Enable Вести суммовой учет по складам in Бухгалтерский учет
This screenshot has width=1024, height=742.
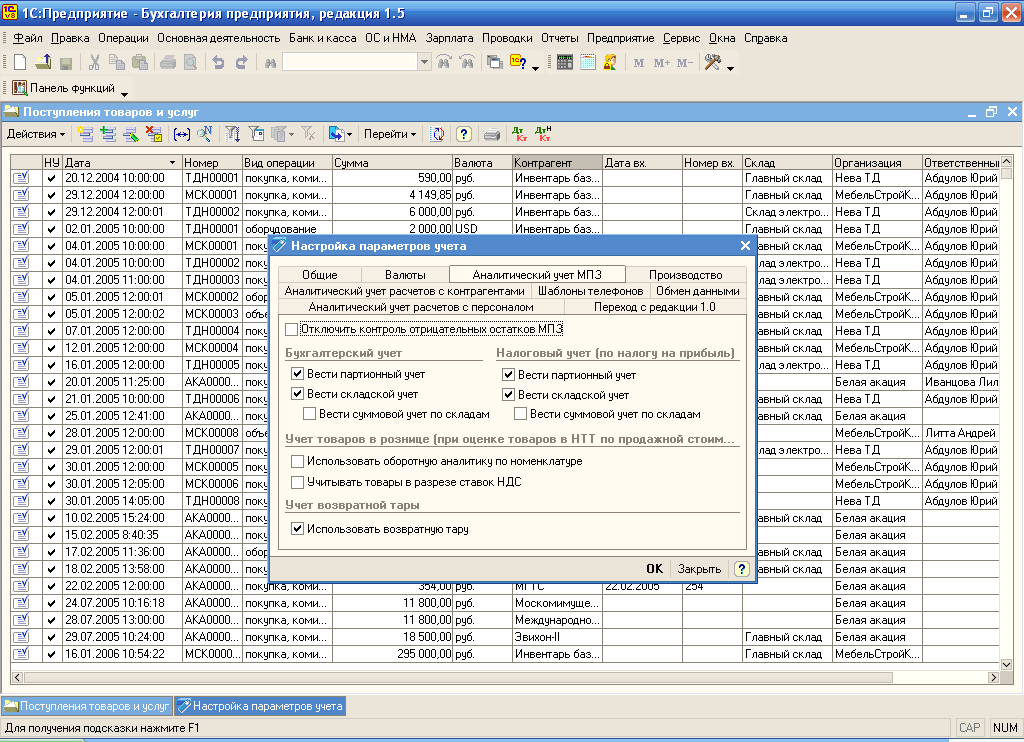pos(310,414)
